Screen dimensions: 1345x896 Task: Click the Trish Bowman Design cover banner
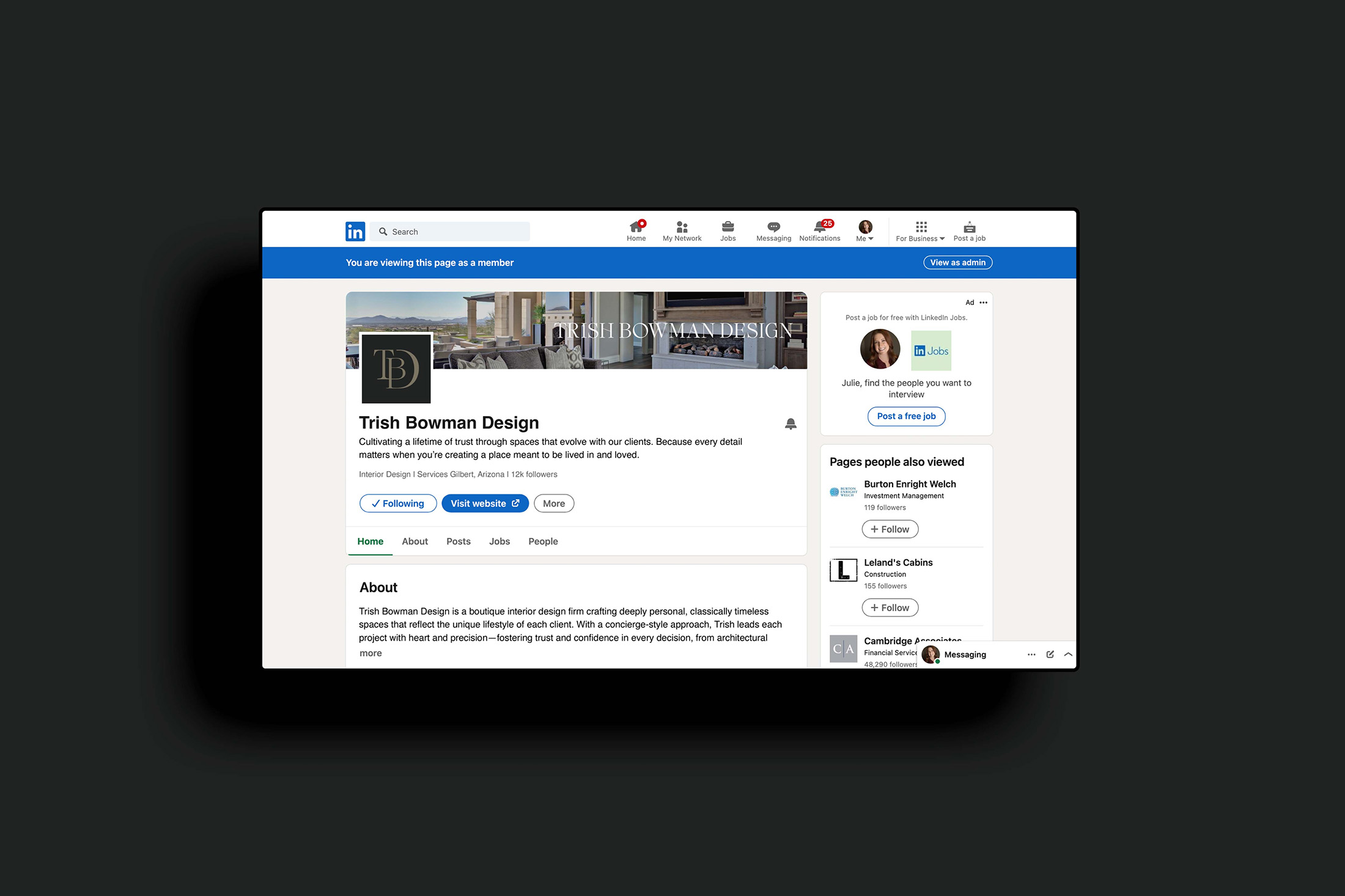tap(577, 330)
